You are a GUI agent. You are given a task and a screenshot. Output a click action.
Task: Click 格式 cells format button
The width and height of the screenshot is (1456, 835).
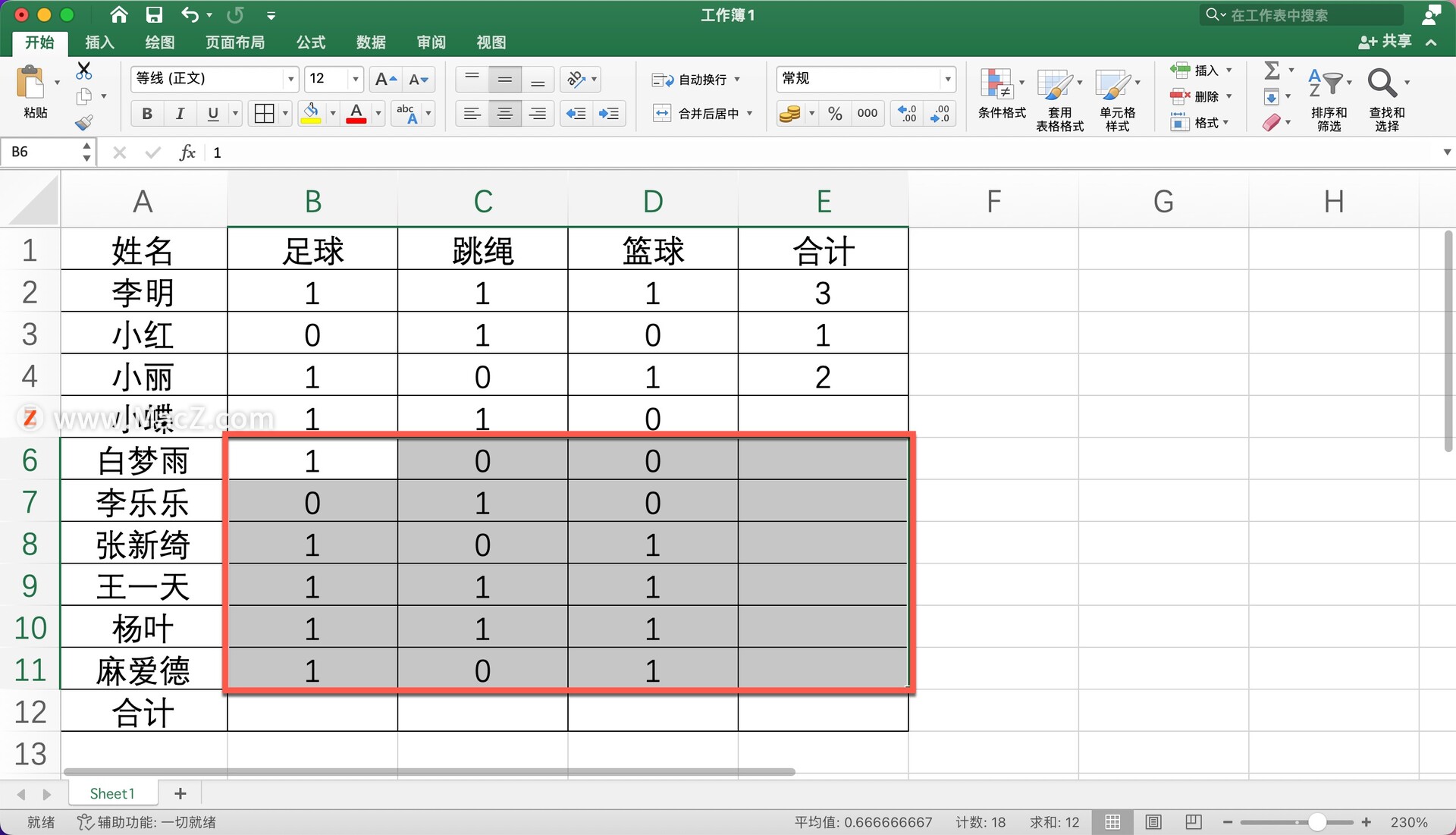1199,122
